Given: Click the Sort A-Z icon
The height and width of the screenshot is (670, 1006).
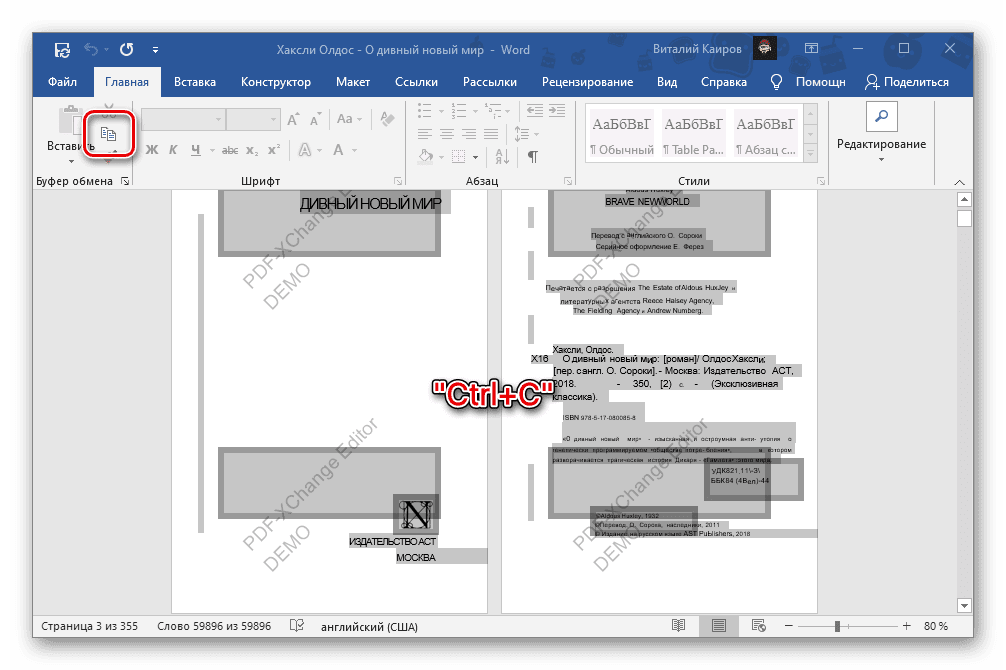Looking at the screenshot, I should coord(502,156).
